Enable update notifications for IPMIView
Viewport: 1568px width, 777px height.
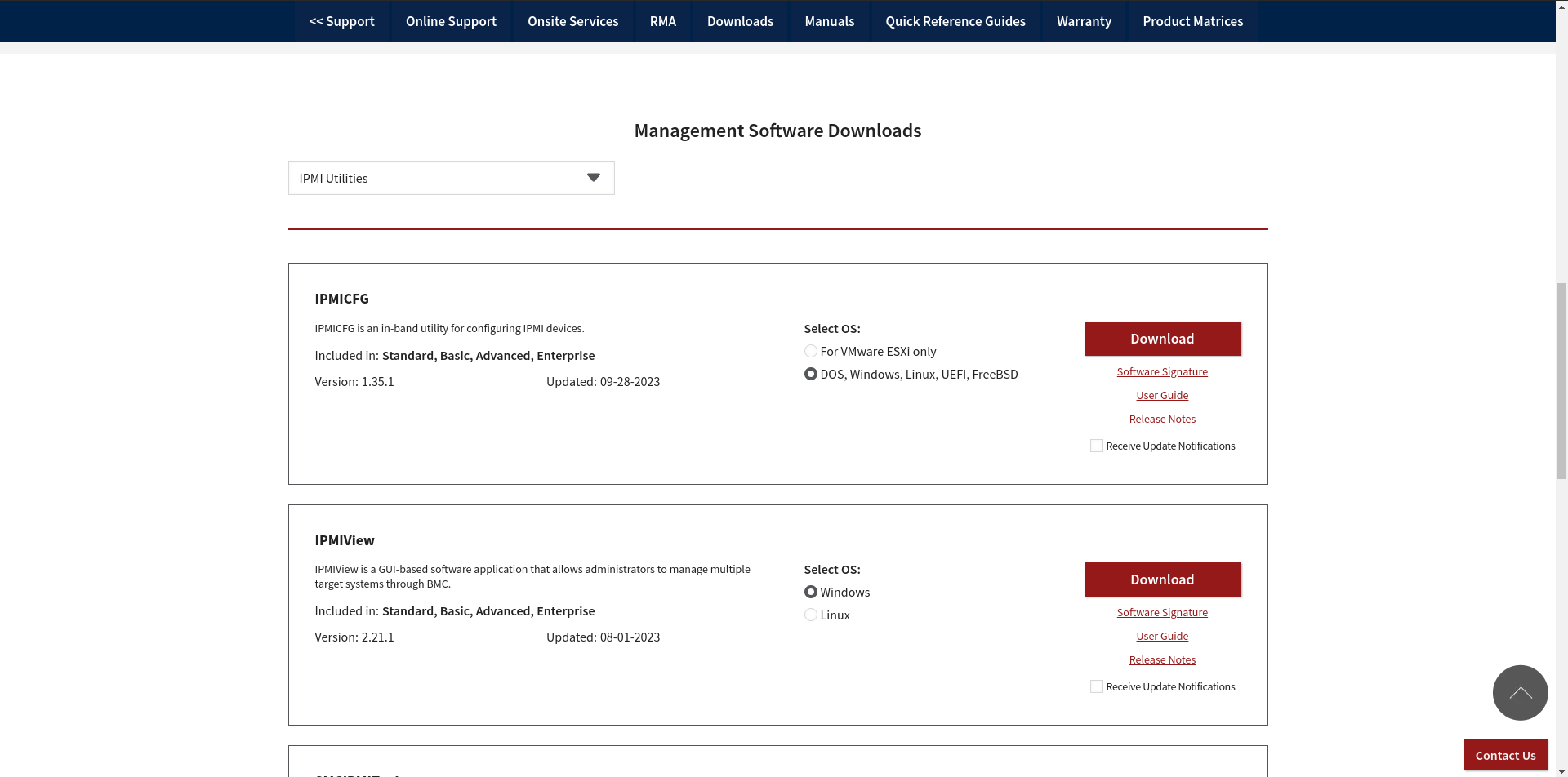coord(1096,686)
